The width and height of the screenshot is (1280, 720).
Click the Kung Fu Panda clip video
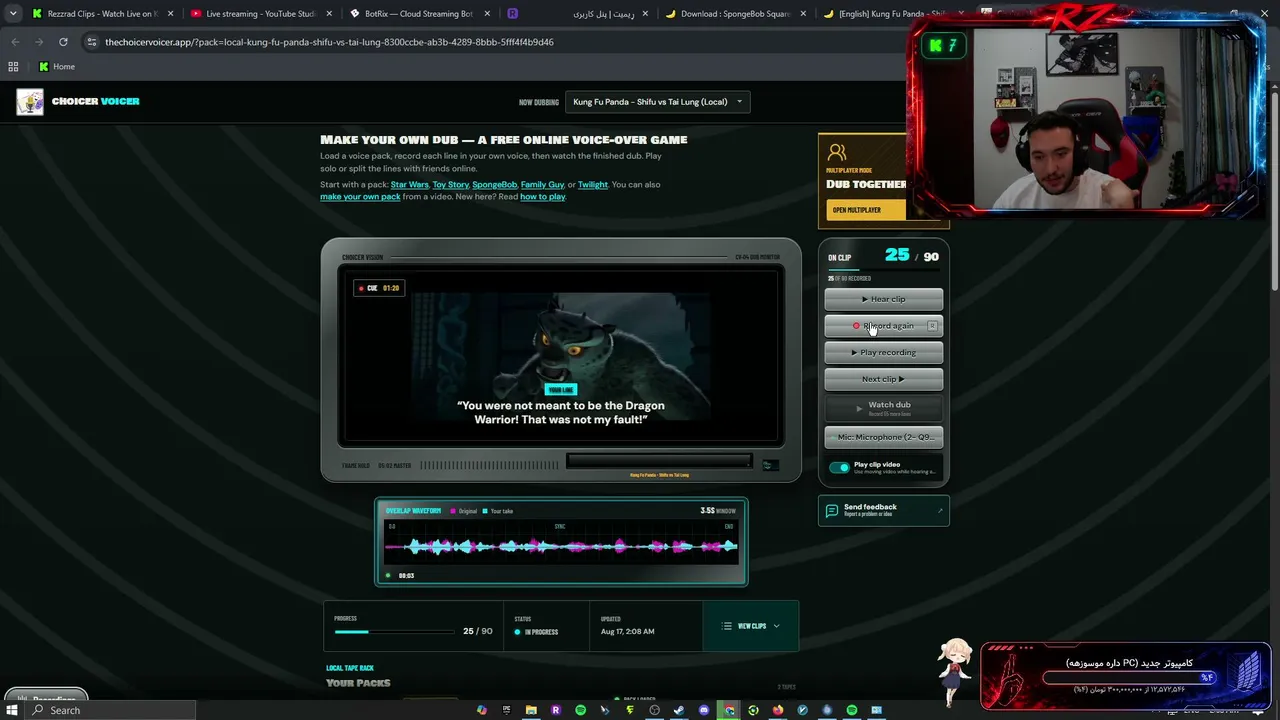point(561,355)
